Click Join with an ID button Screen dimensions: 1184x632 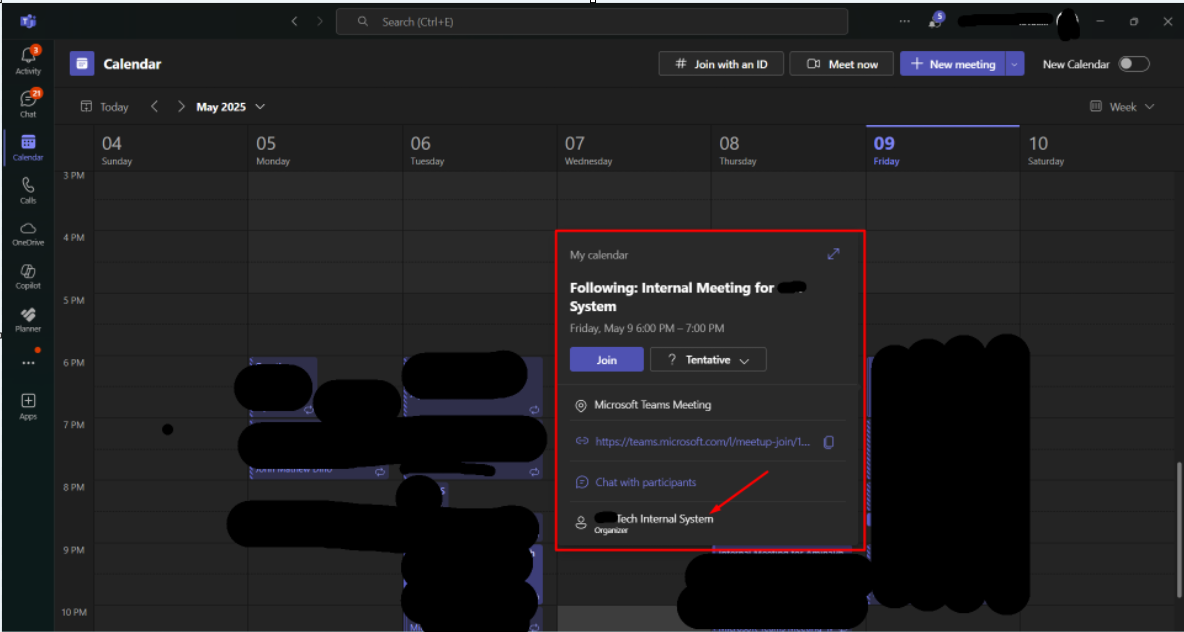(x=721, y=64)
